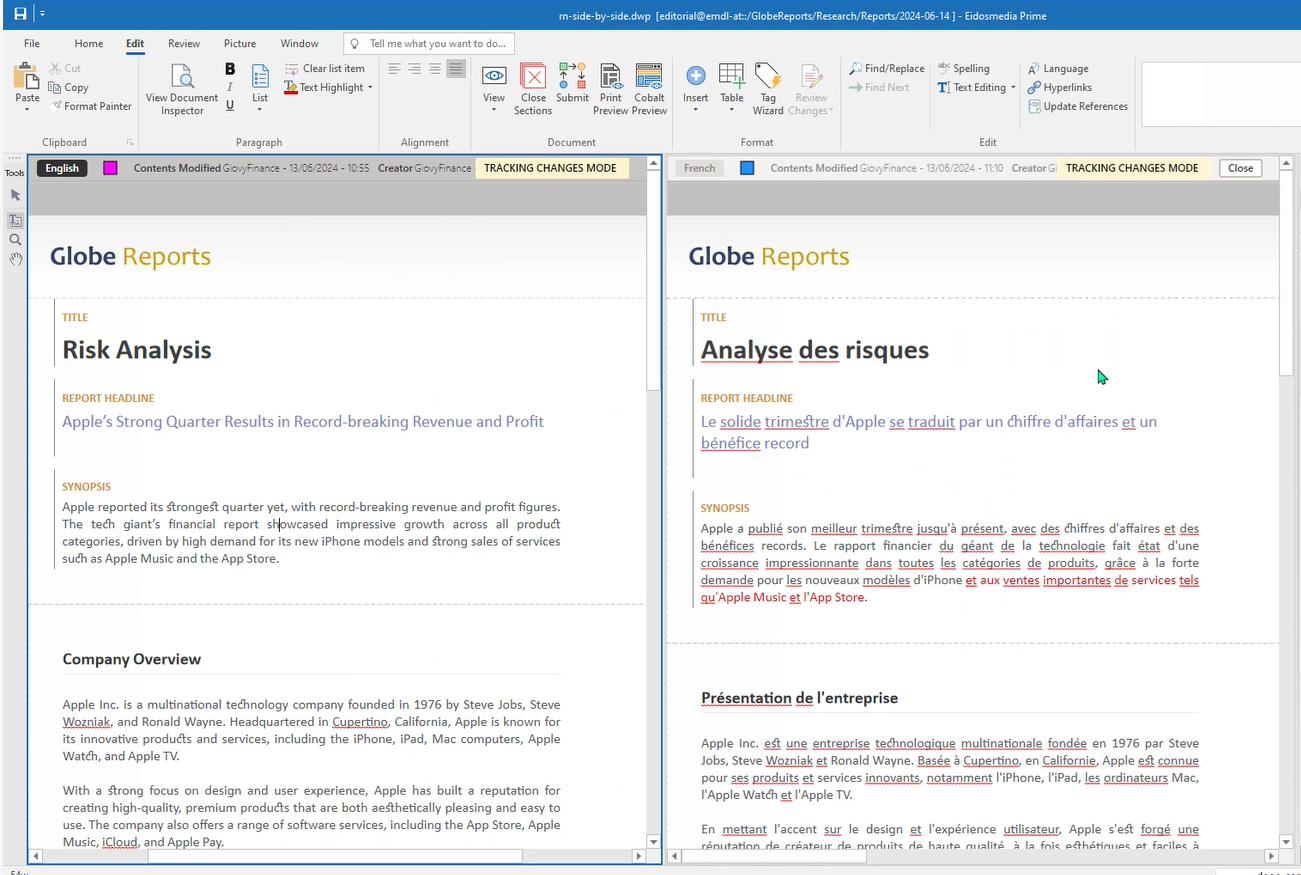
Task: Open the quick access toolbar customize arrow
Action: (x=42, y=14)
